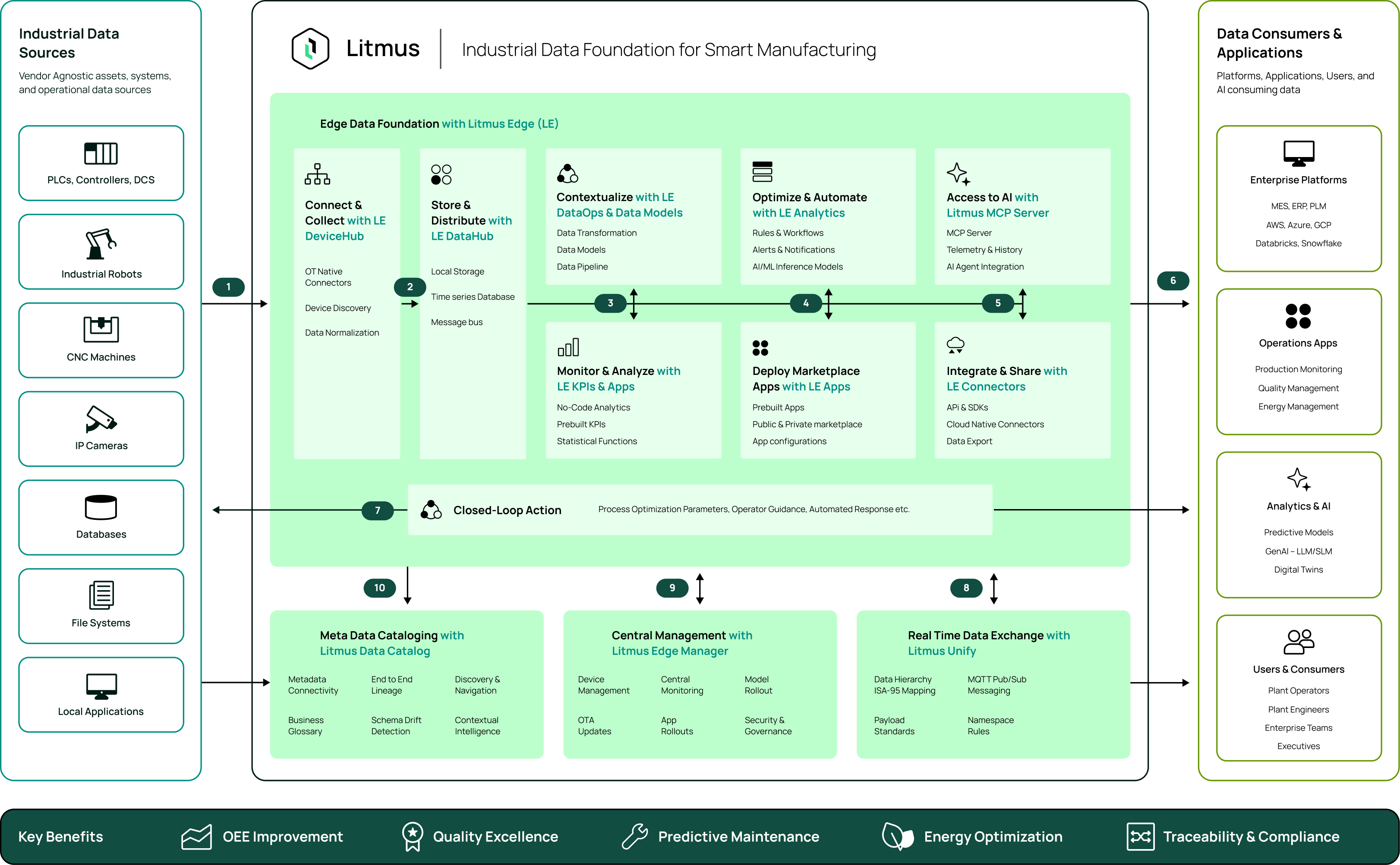
Task: Click the AI/ML Inference Models text
Action: click(797, 267)
